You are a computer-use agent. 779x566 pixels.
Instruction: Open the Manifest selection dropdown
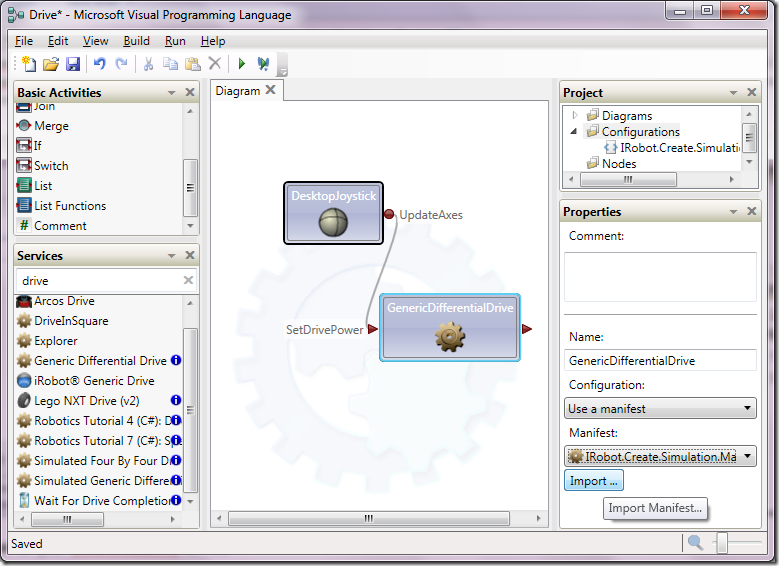click(x=659, y=456)
